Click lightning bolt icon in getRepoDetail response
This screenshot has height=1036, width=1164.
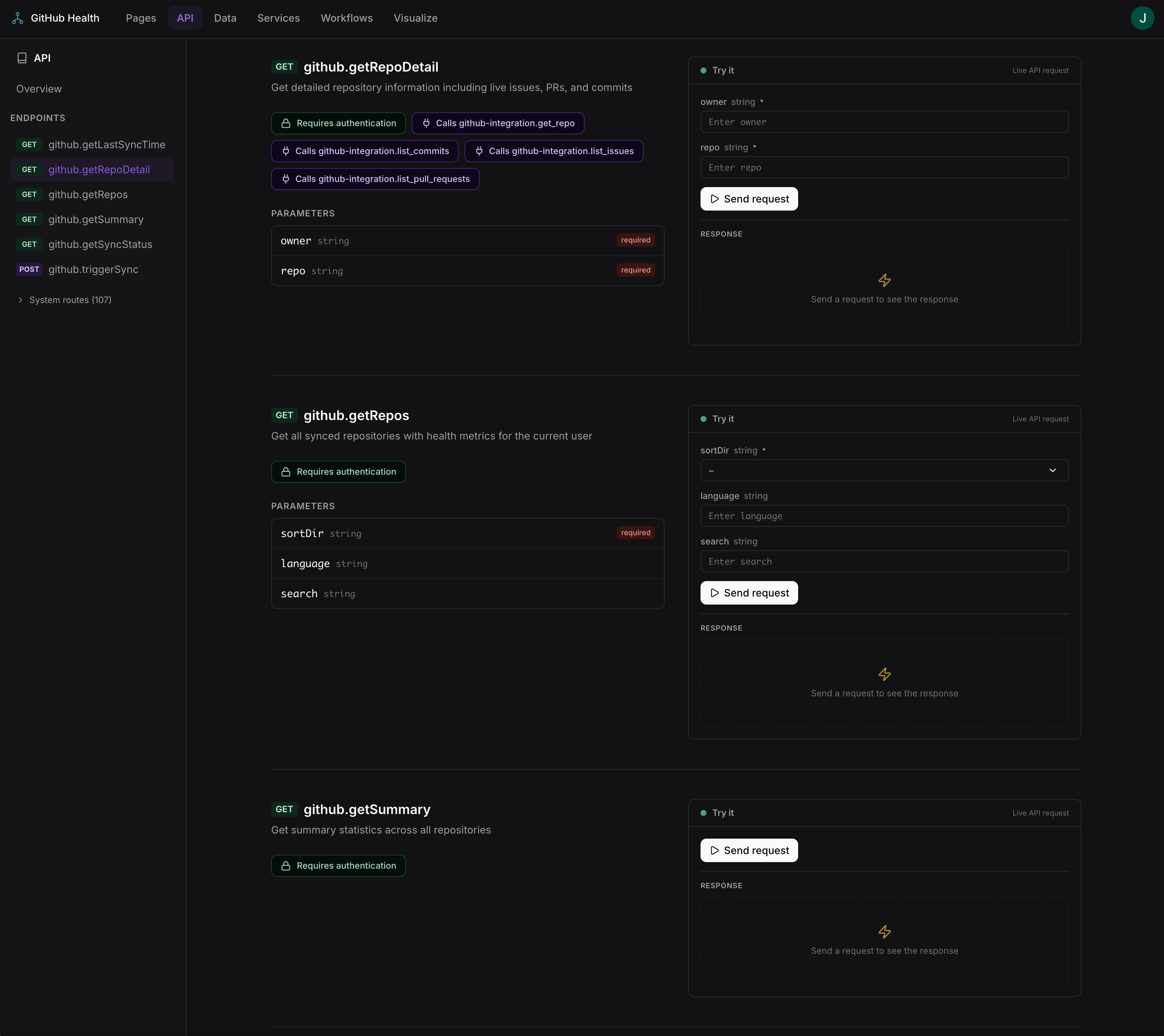[884, 280]
